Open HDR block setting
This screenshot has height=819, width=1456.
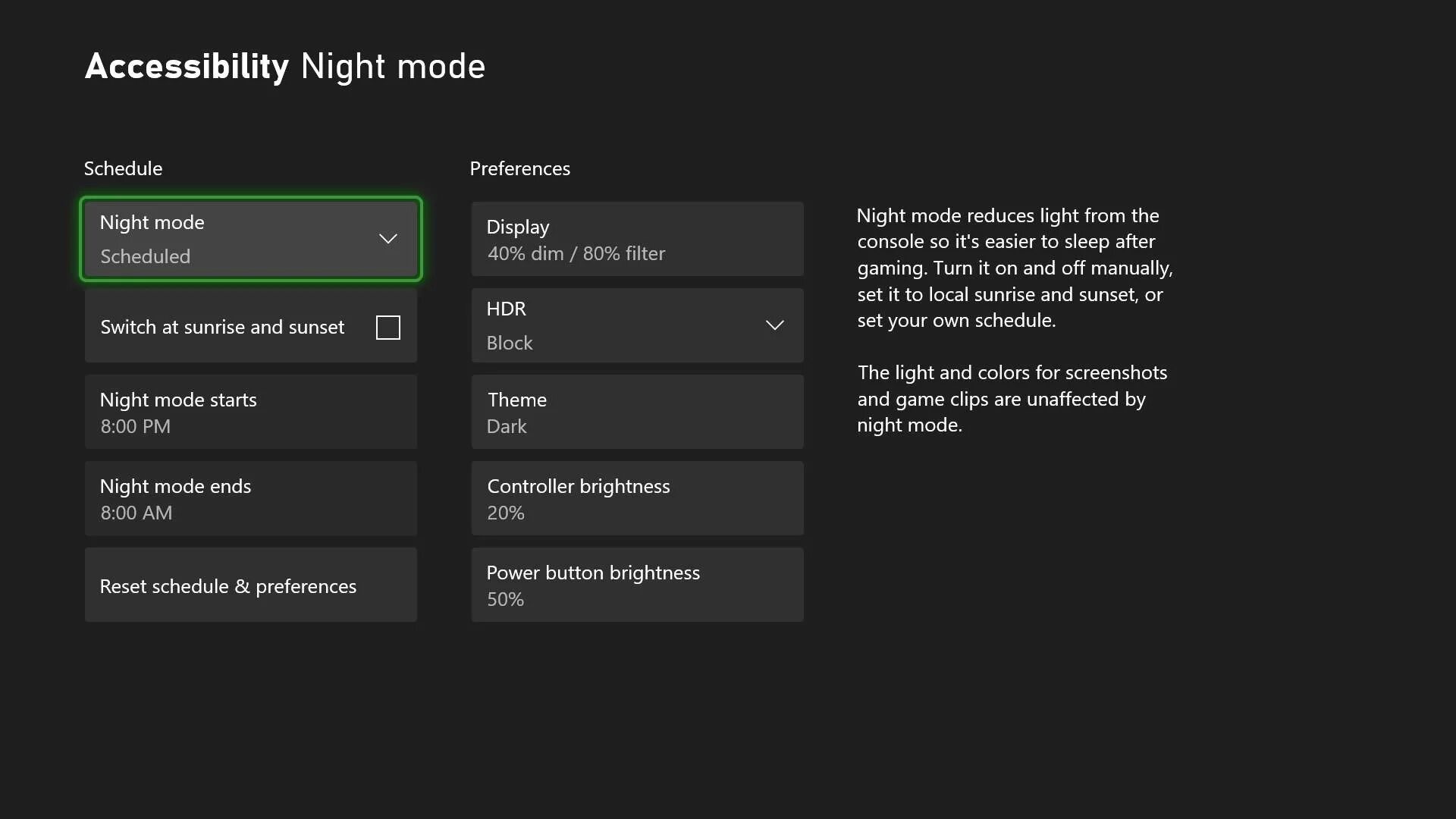point(637,325)
